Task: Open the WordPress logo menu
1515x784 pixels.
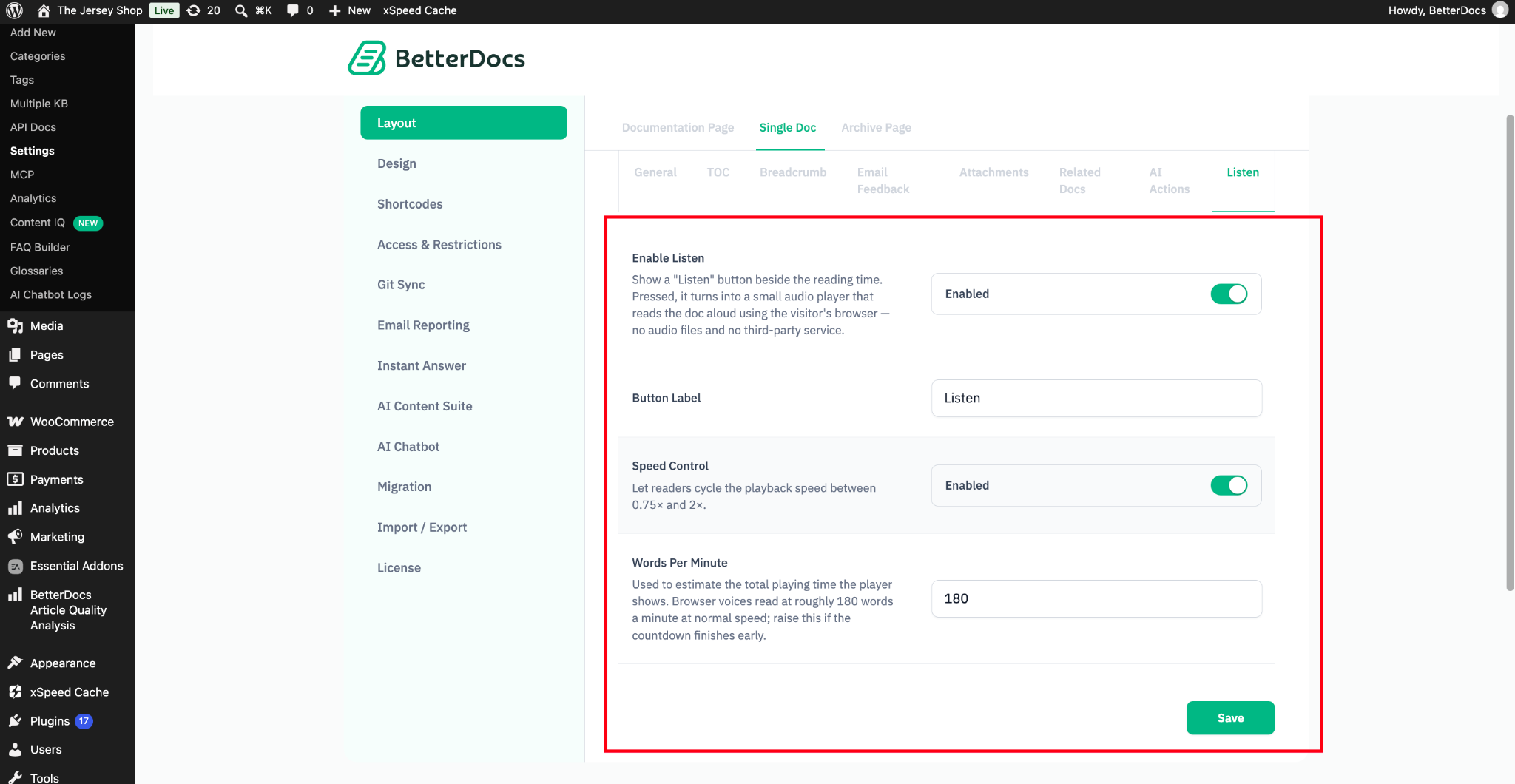Action: (15, 10)
